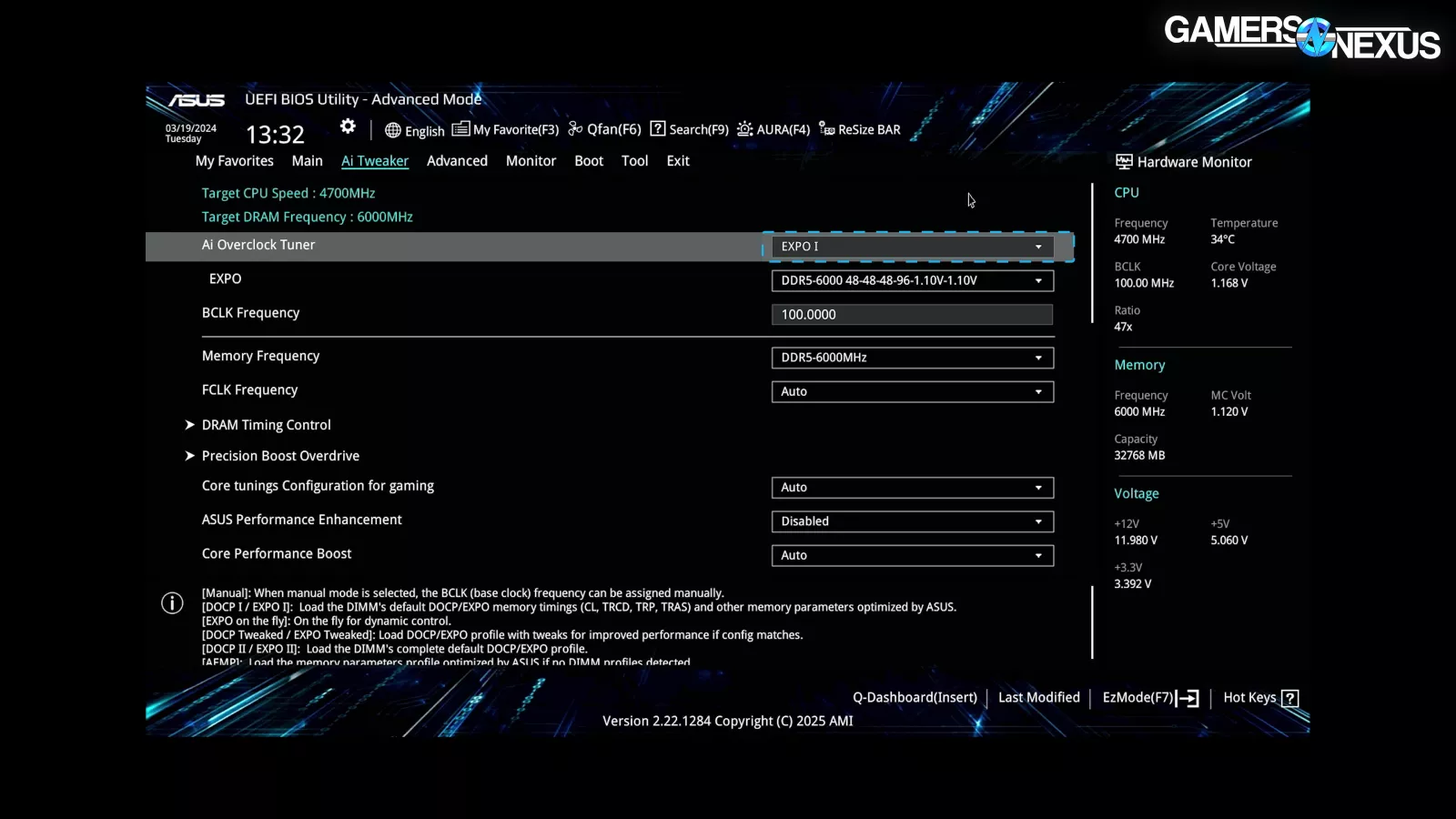The height and width of the screenshot is (819, 1456).
Task: Expand the Precision Boost Overdrive submenu
Action: tap(280, 456)
